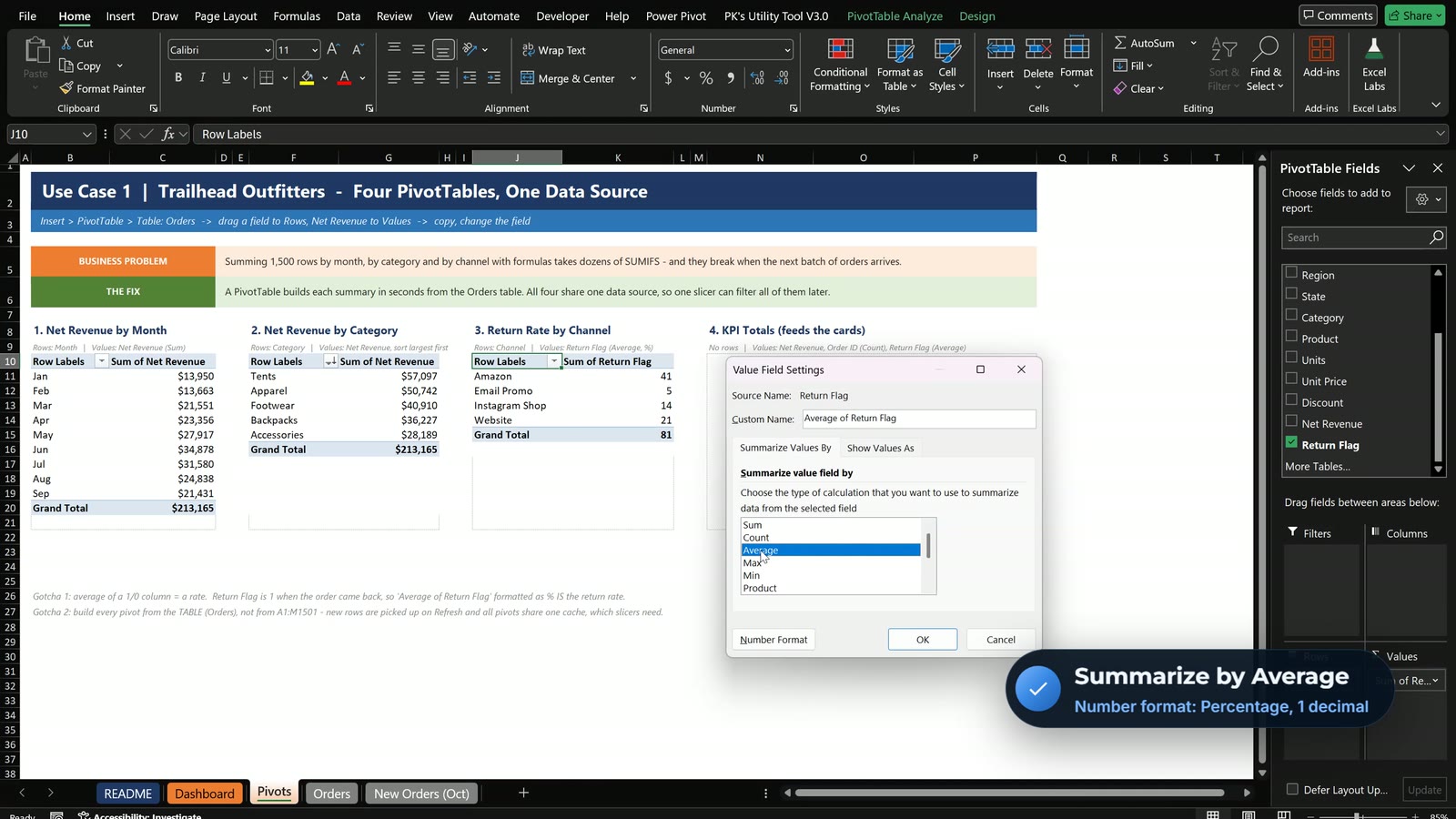Click the Font Color red A swatch

tap(344, 78)
